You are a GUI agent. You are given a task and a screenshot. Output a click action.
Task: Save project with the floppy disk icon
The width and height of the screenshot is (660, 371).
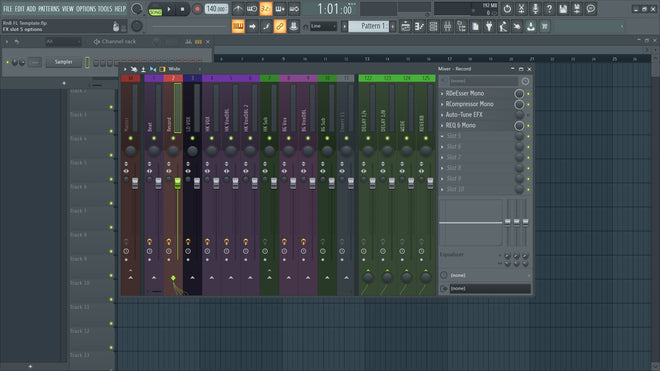[563, 9]
